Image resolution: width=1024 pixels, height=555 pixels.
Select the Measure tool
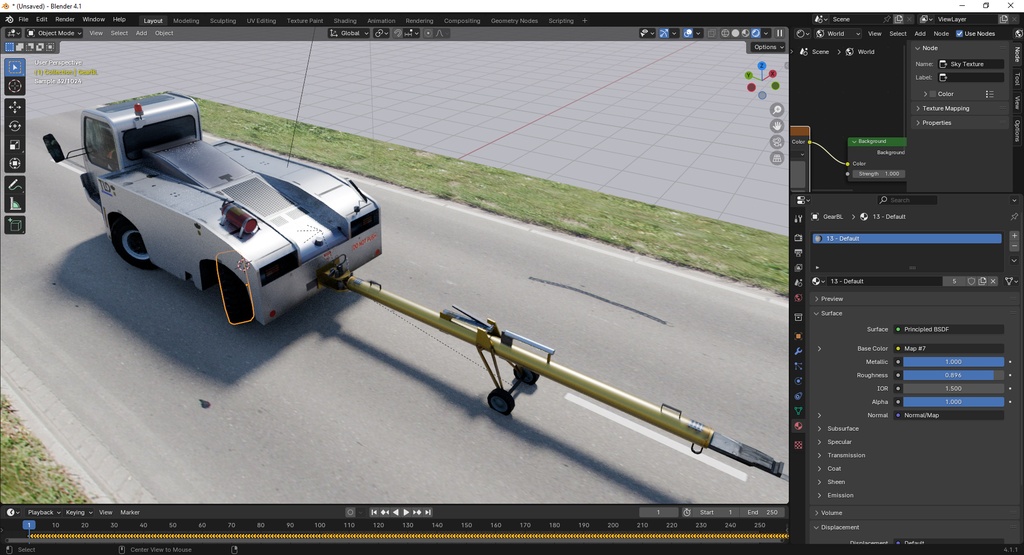coord(15,204)
